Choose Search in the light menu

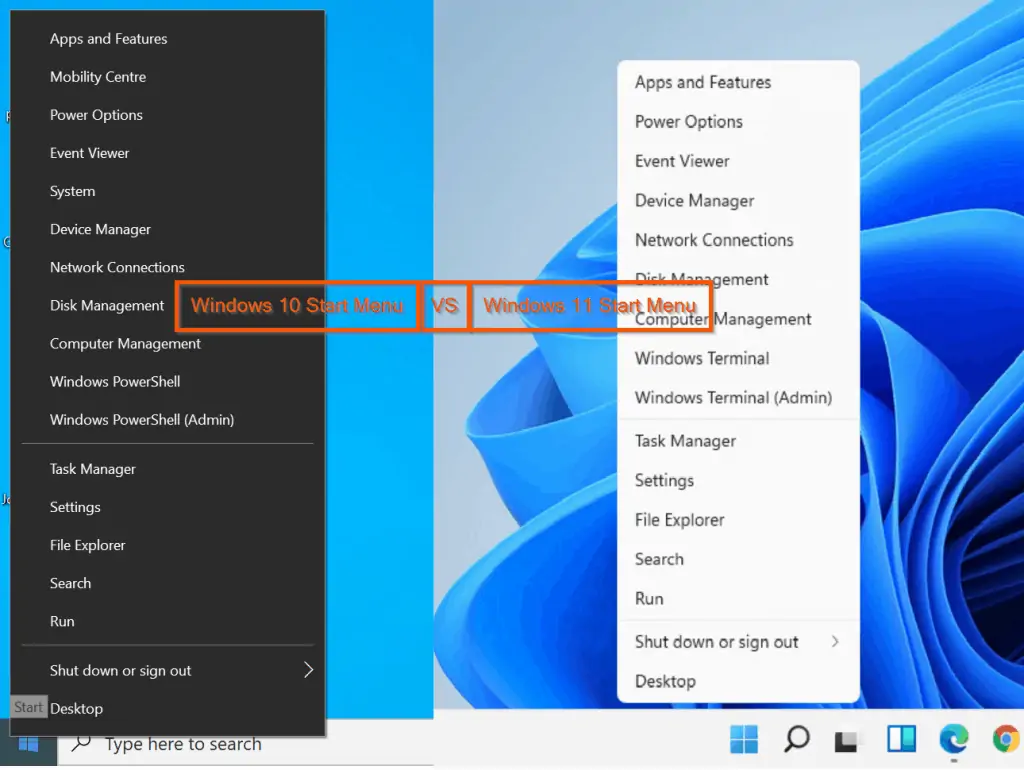tap(738, 559)
